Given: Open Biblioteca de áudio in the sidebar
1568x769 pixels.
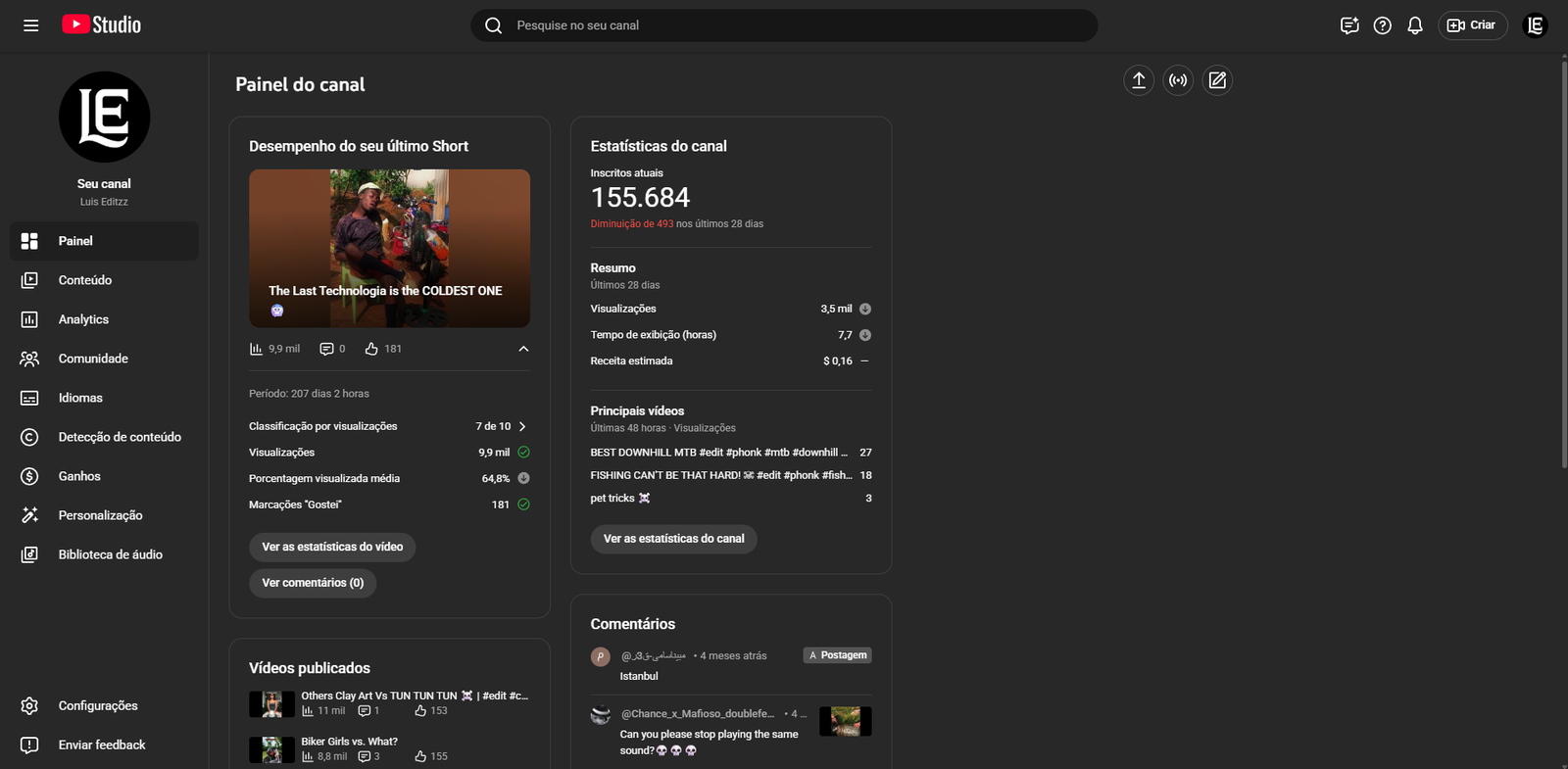Looking at the screenshot, I should tap(104, 554).
